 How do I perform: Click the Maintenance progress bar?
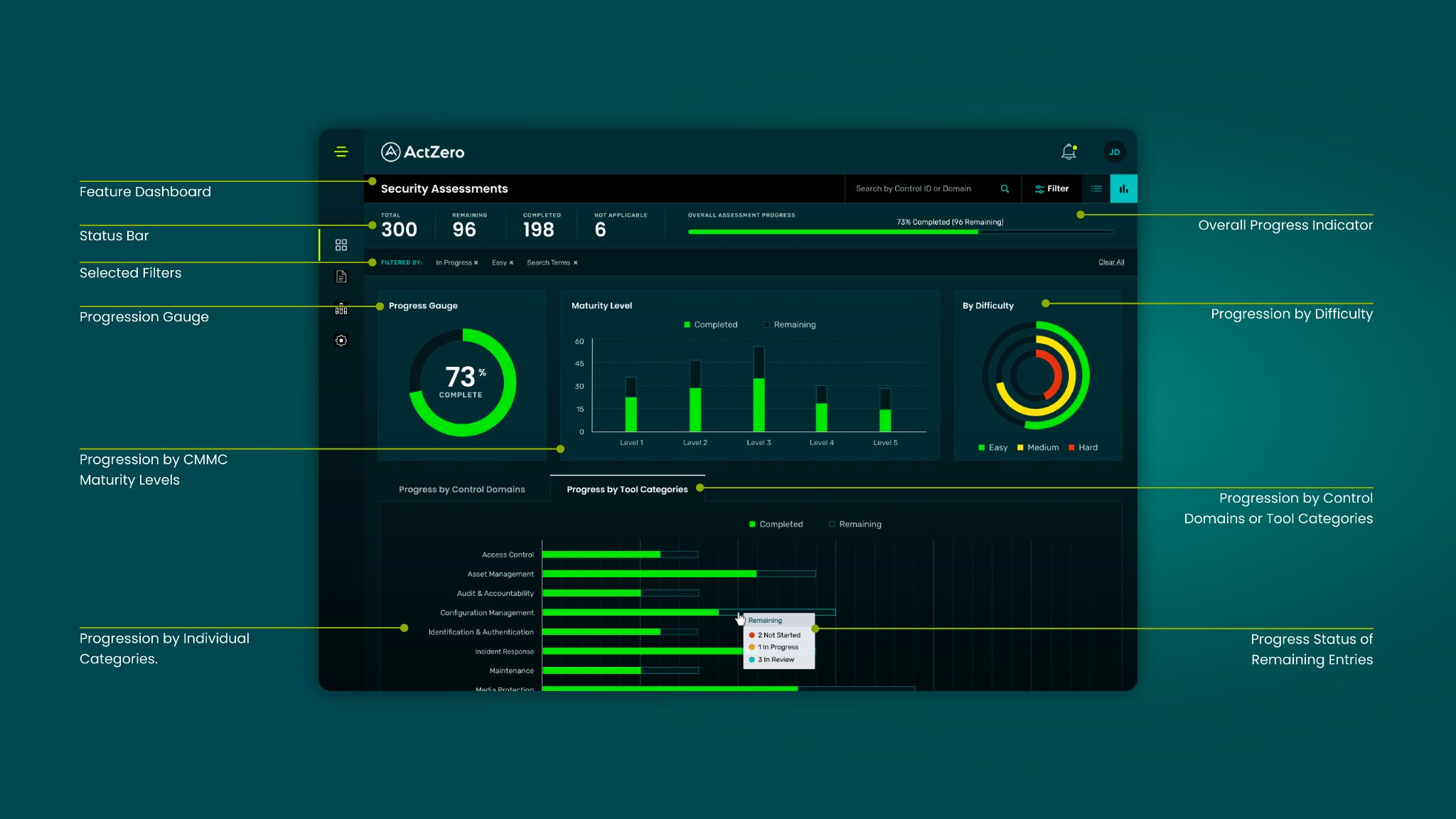620,670
